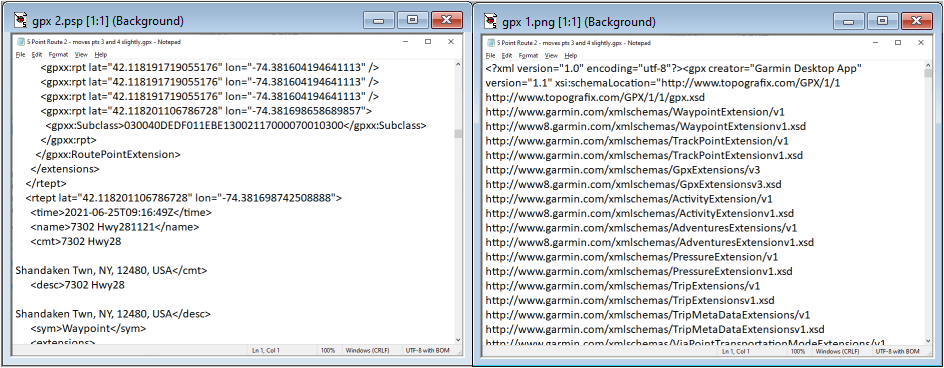Image resolution: width=944 pixels, height=368 pixels.
Task: Maximize the gpx 1.png image window
Action: pyautogui.click(x=882, y=21)
